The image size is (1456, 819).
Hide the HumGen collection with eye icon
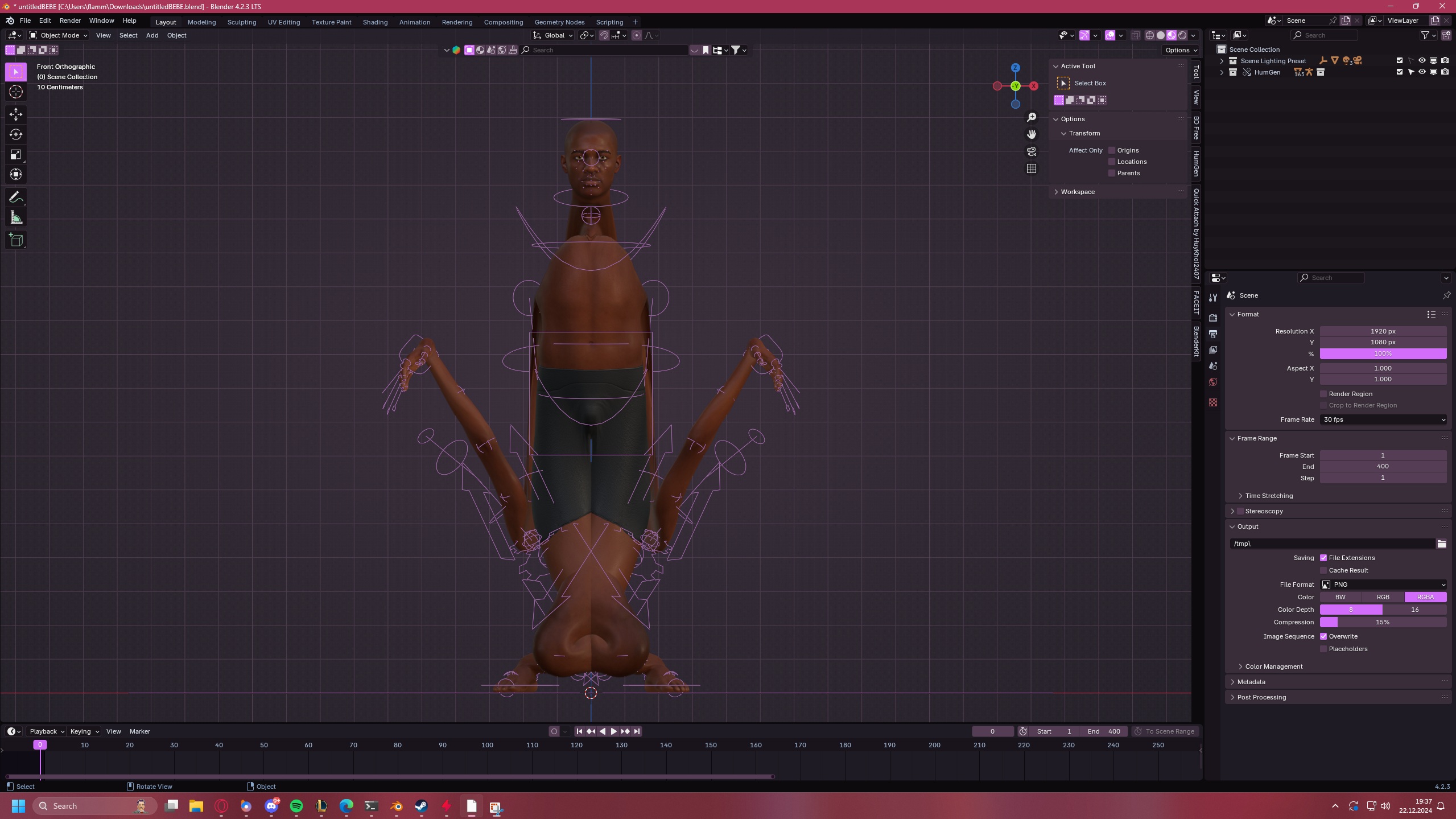[x=1422, y=72]
